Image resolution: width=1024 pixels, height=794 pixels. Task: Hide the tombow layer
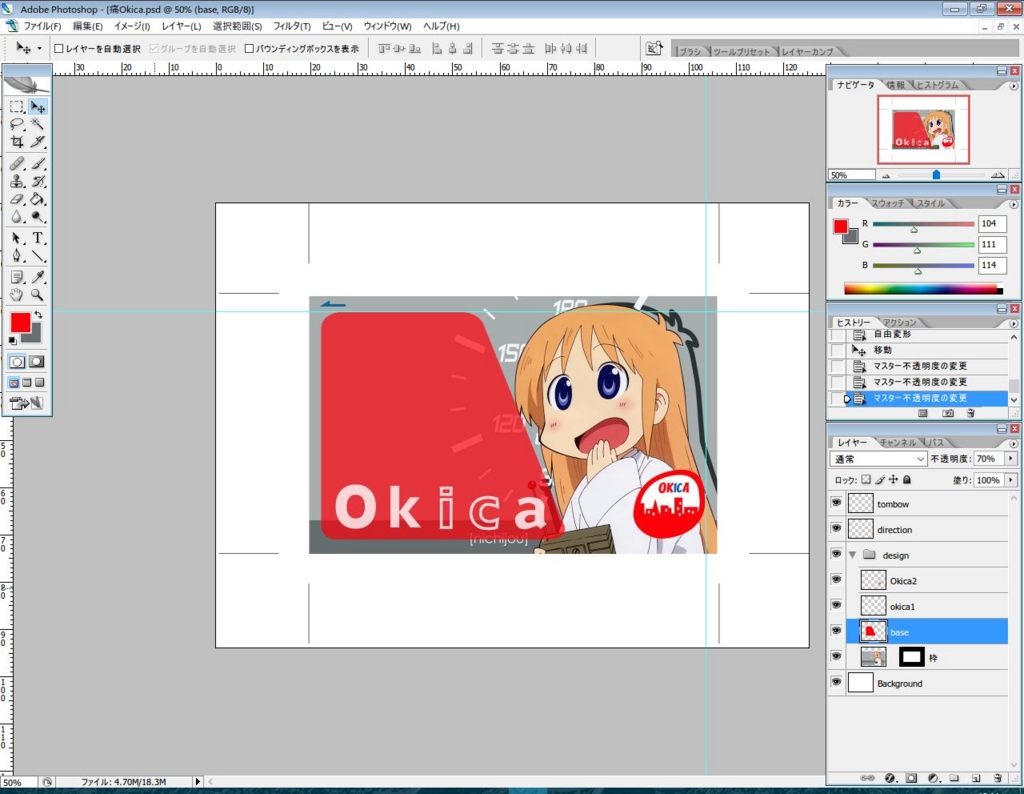click(836, 503)
